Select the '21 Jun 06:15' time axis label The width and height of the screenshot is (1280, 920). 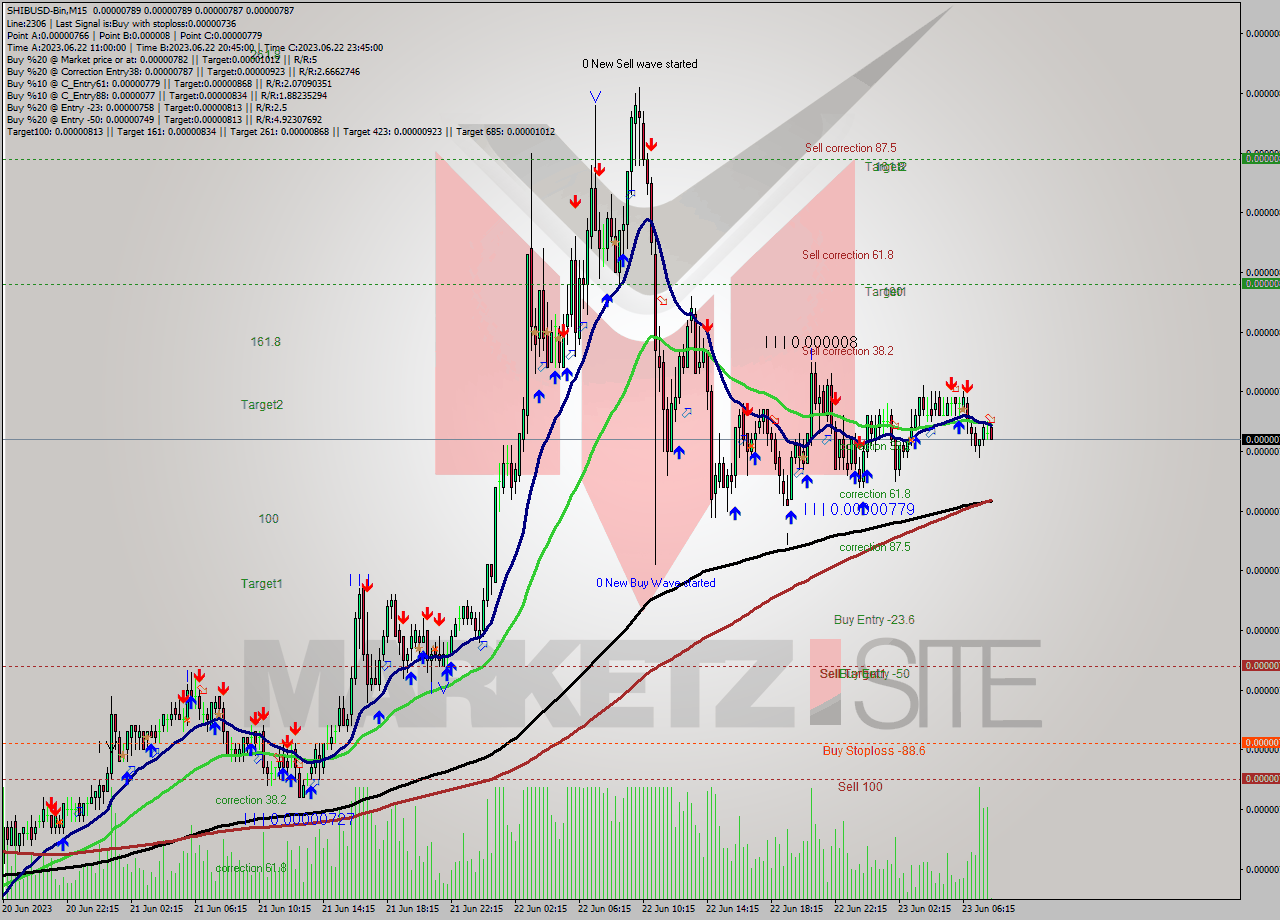[x=221, y=909]
